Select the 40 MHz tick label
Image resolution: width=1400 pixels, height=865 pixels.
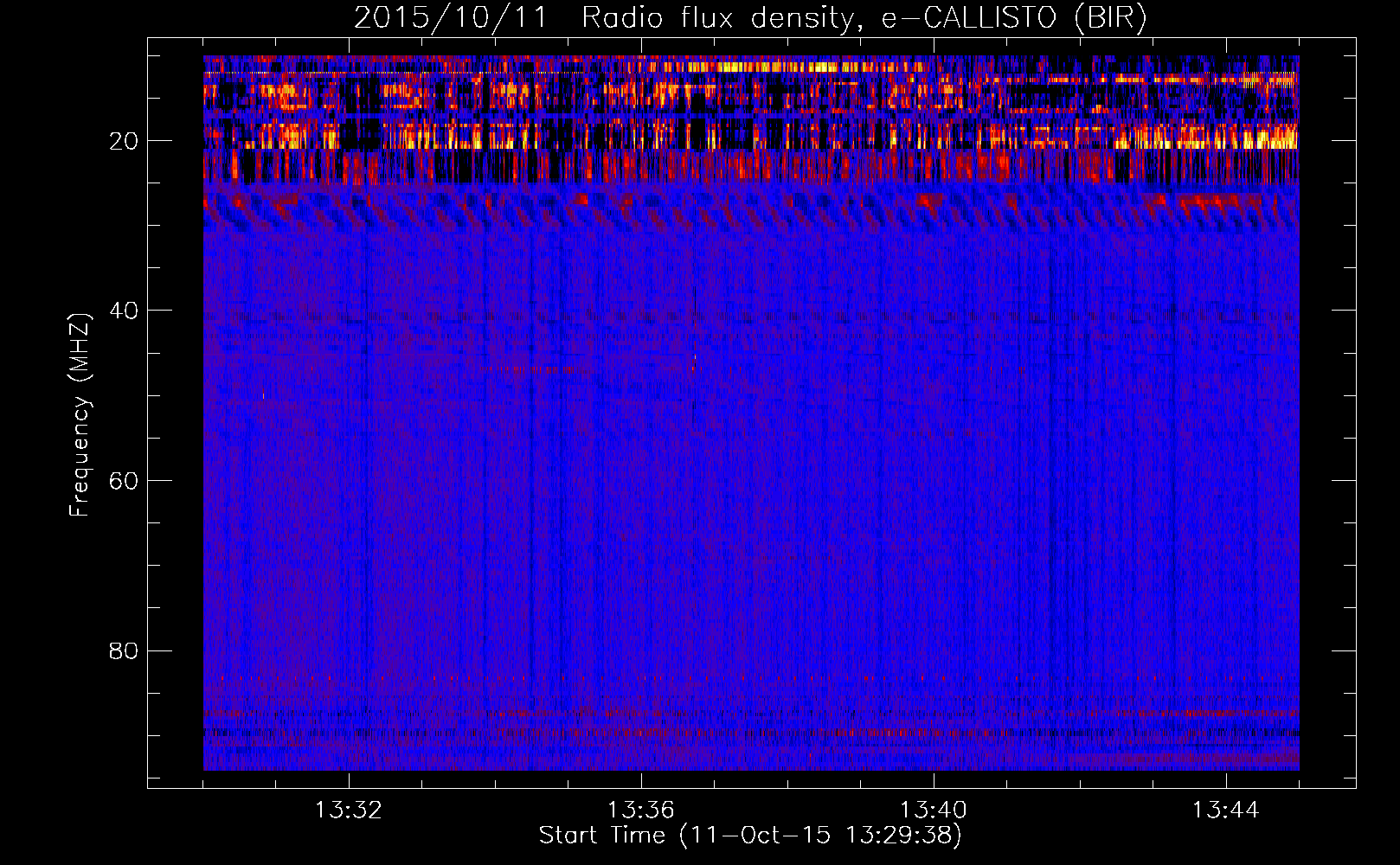click(x=124, y=311)
